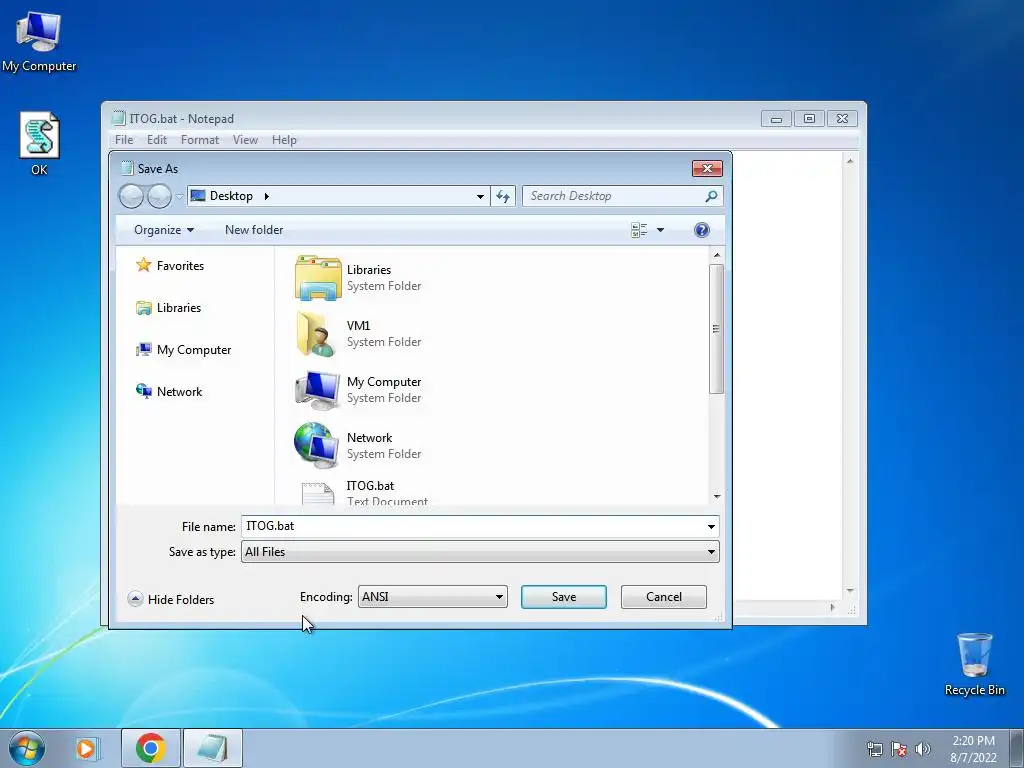
Task: Click the Back navigation arrow in Save As
Action: (x=131, y=196)
